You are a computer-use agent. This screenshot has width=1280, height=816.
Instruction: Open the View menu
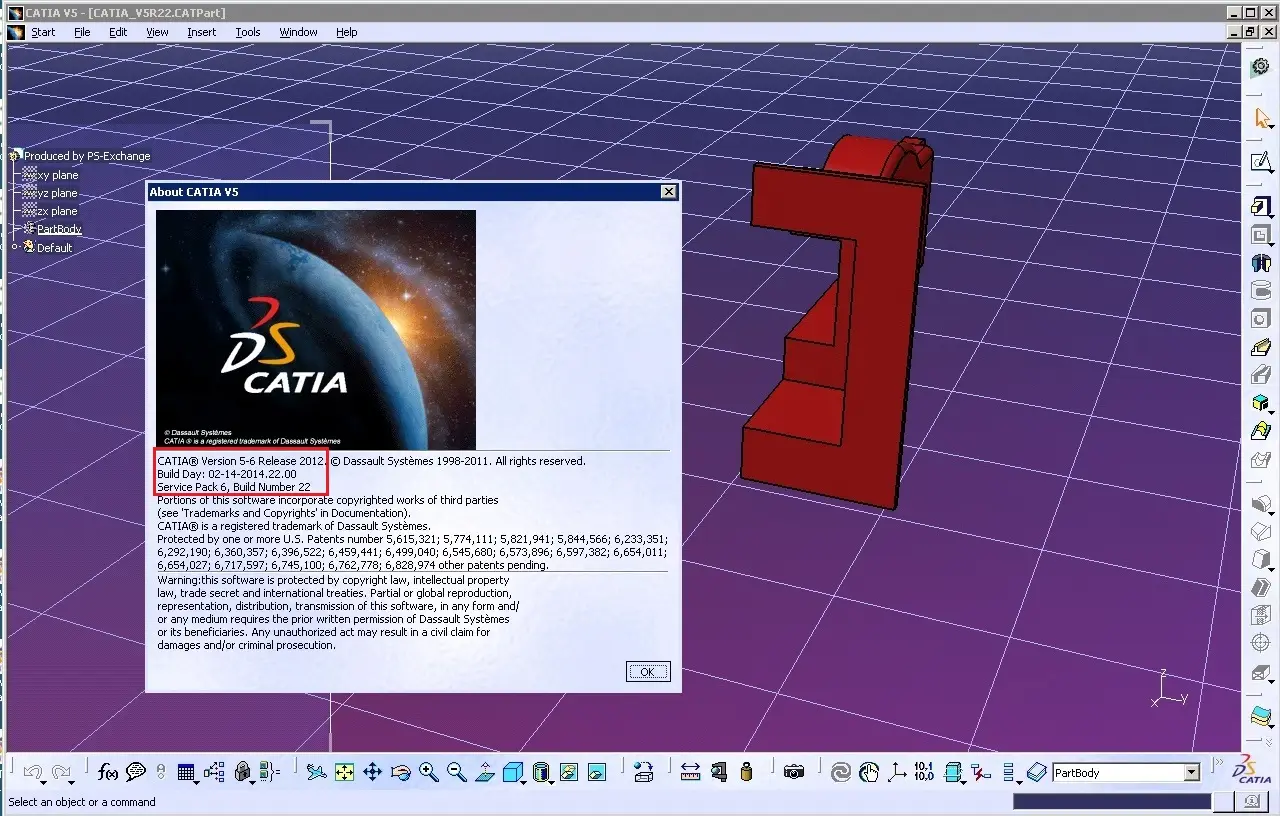tap(157, 32)
